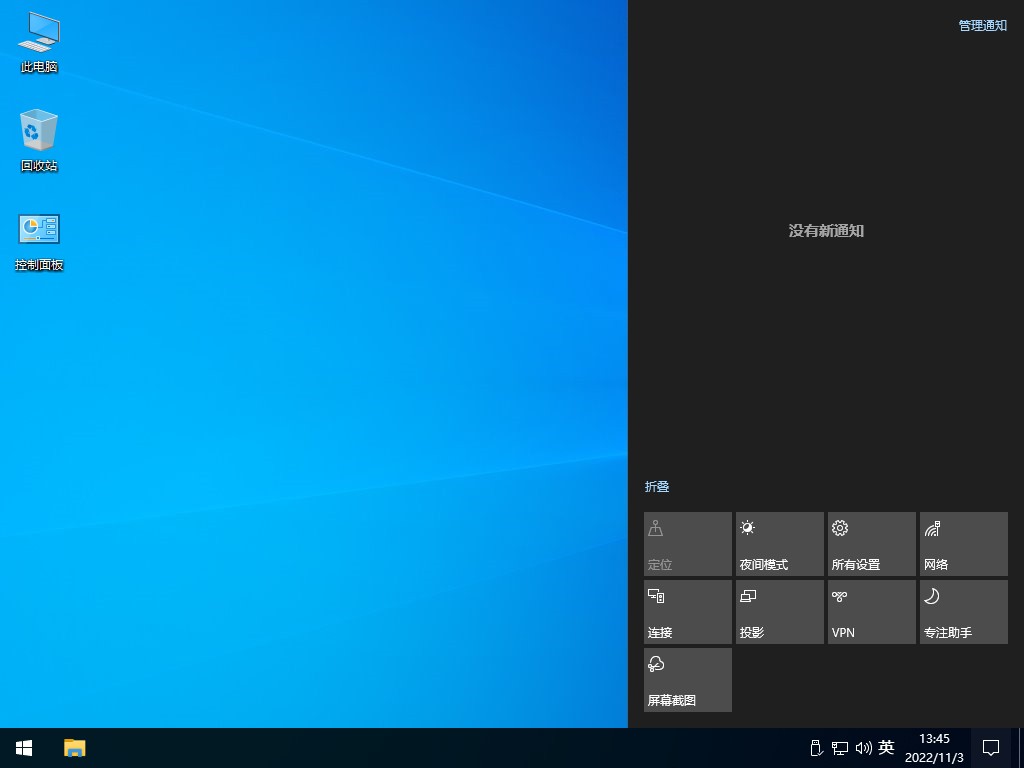
Task: Toggle the 定位 location tile
Action: pos(687,544)
